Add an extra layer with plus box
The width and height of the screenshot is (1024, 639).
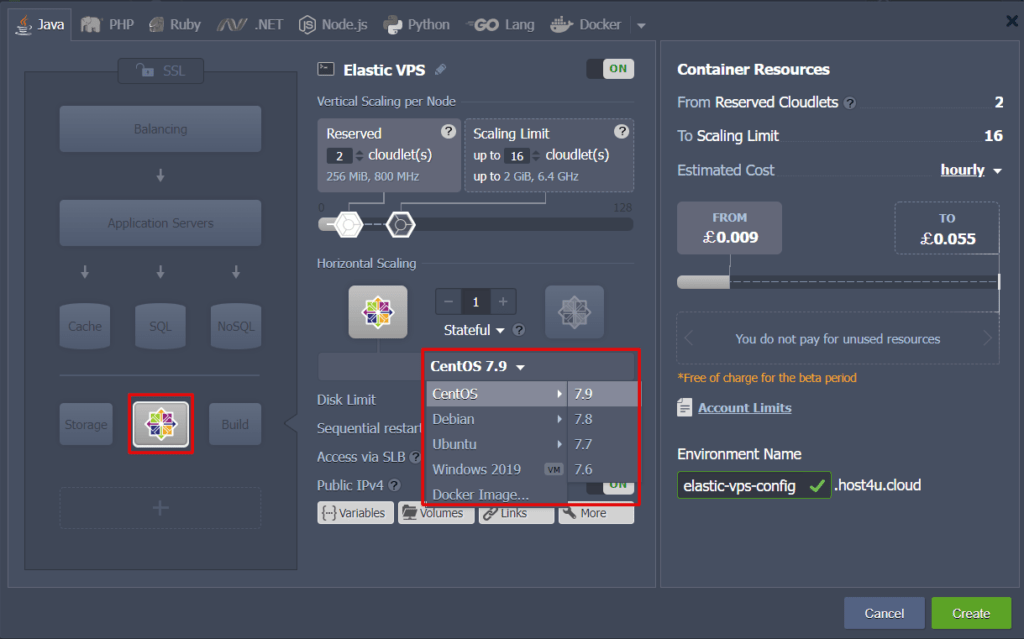(x=161, y=508)
